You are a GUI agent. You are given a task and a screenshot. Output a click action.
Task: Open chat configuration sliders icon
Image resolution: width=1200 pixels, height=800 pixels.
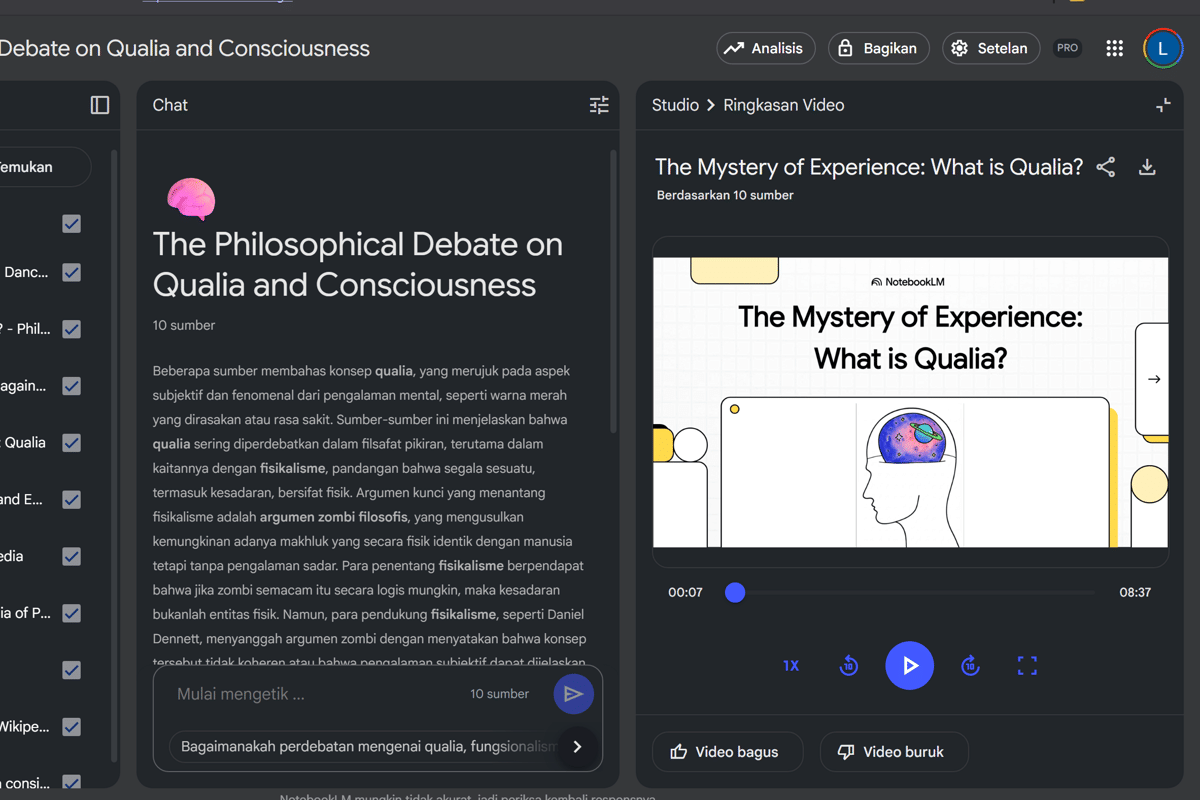(599, 105)
